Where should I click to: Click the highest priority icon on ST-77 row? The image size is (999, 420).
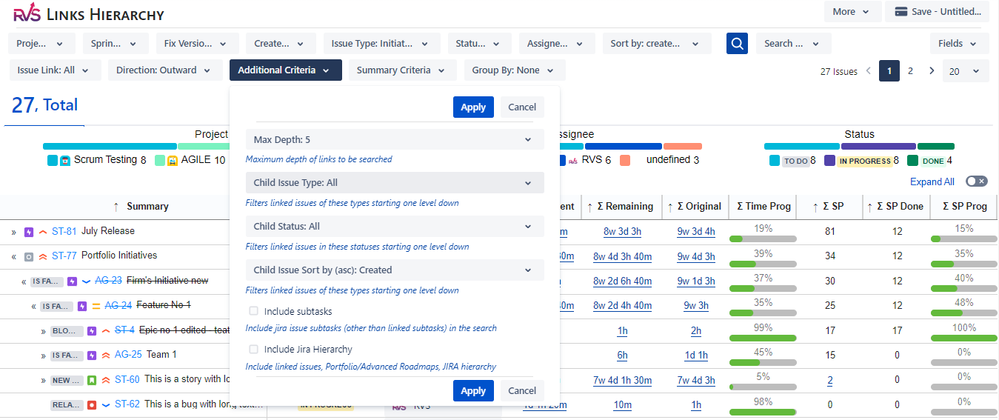[43, 256]
